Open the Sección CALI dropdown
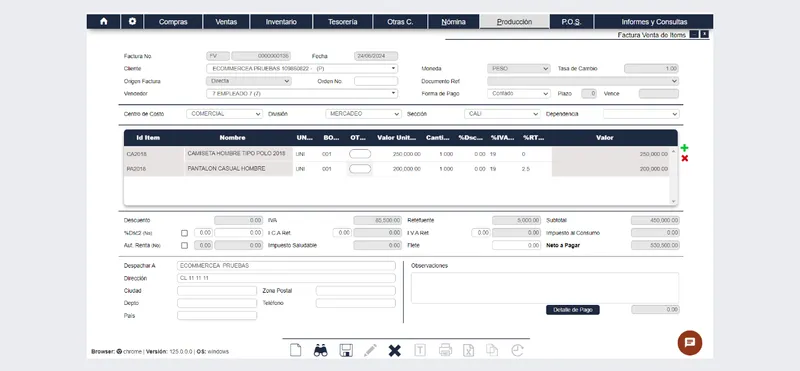 pos(502,114)
